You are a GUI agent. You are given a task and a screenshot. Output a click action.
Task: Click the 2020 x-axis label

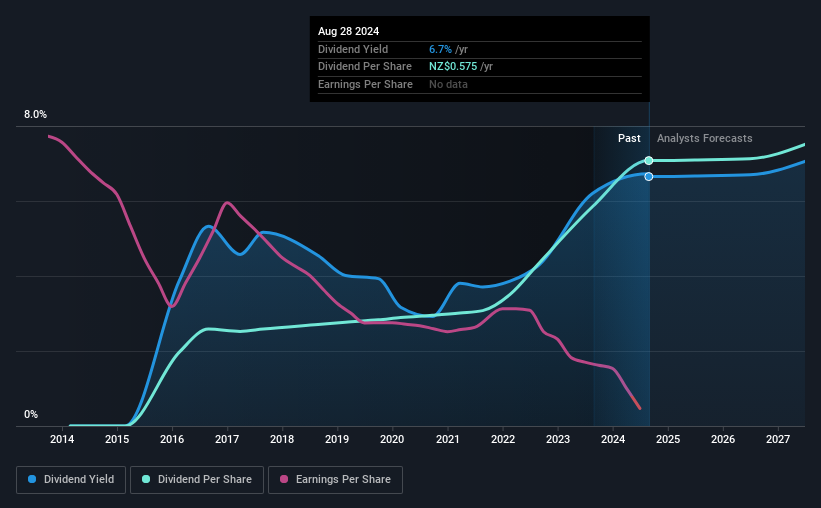[x=392, y=439]
